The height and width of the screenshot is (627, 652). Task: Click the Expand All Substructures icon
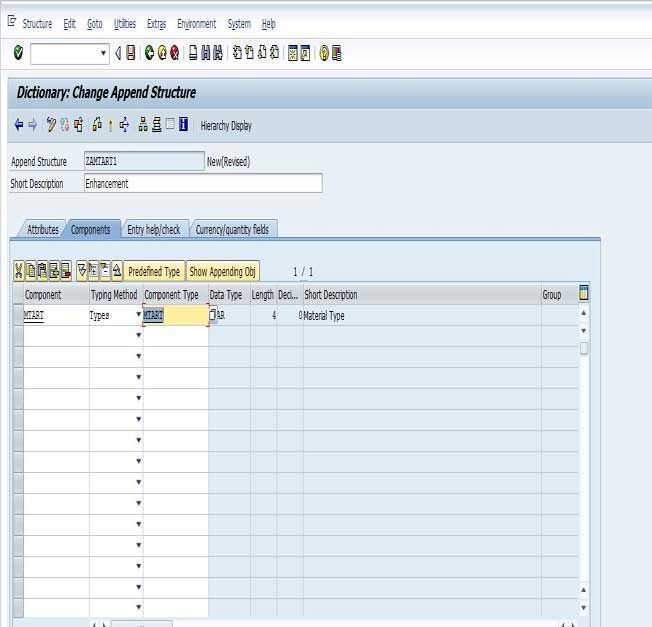[x=82, y=271]
